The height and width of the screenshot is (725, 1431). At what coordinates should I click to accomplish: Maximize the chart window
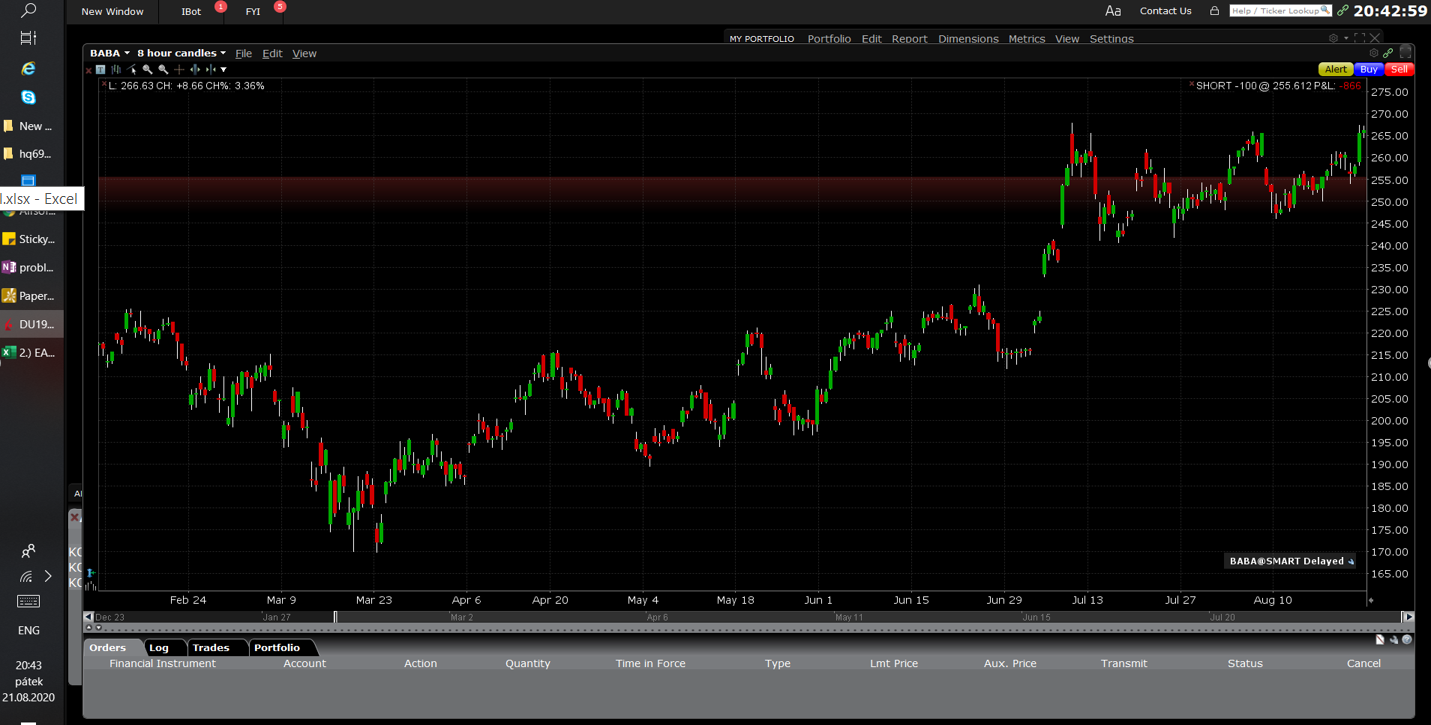1405,52
